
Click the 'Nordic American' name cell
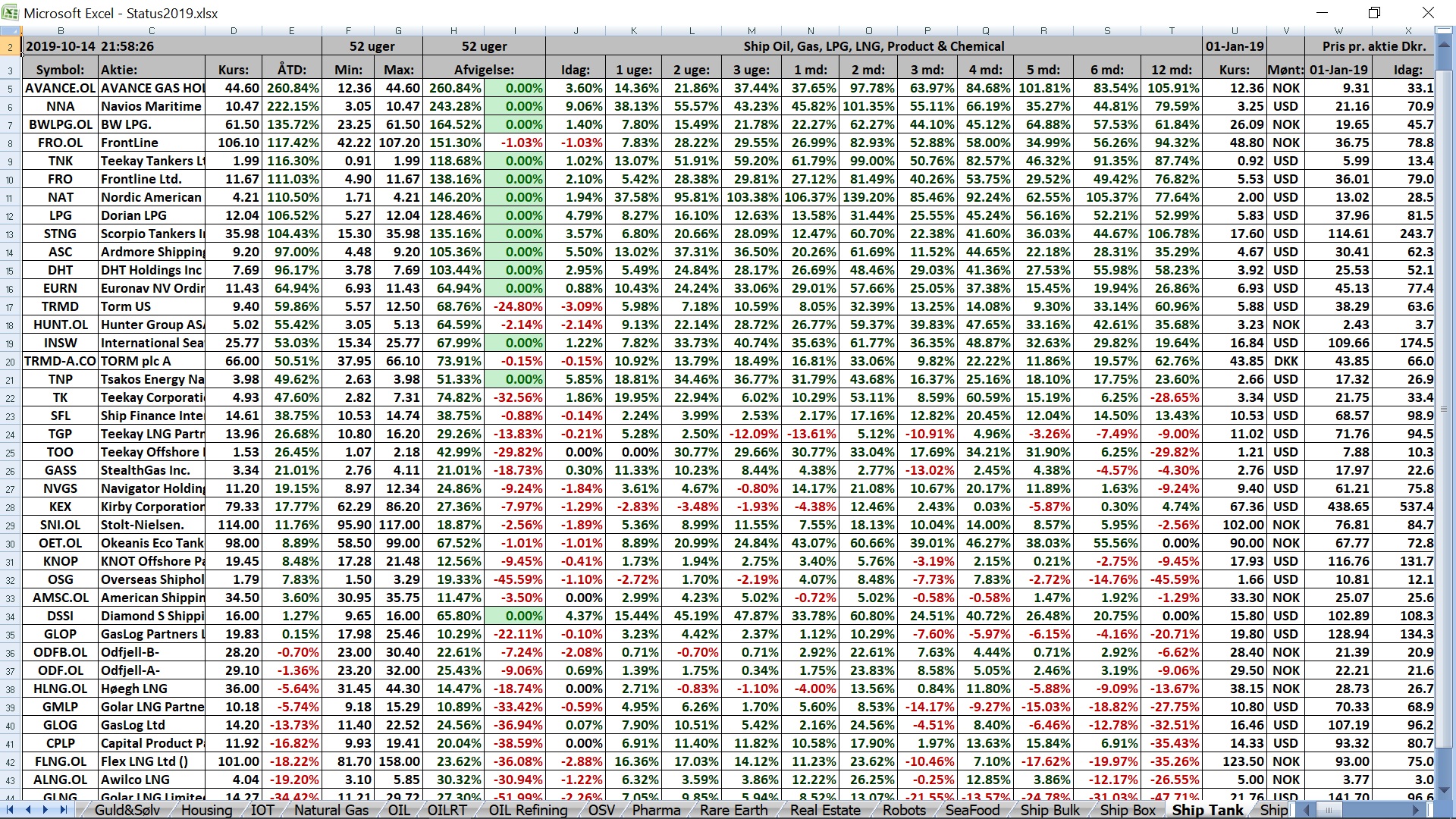(152, 197)
